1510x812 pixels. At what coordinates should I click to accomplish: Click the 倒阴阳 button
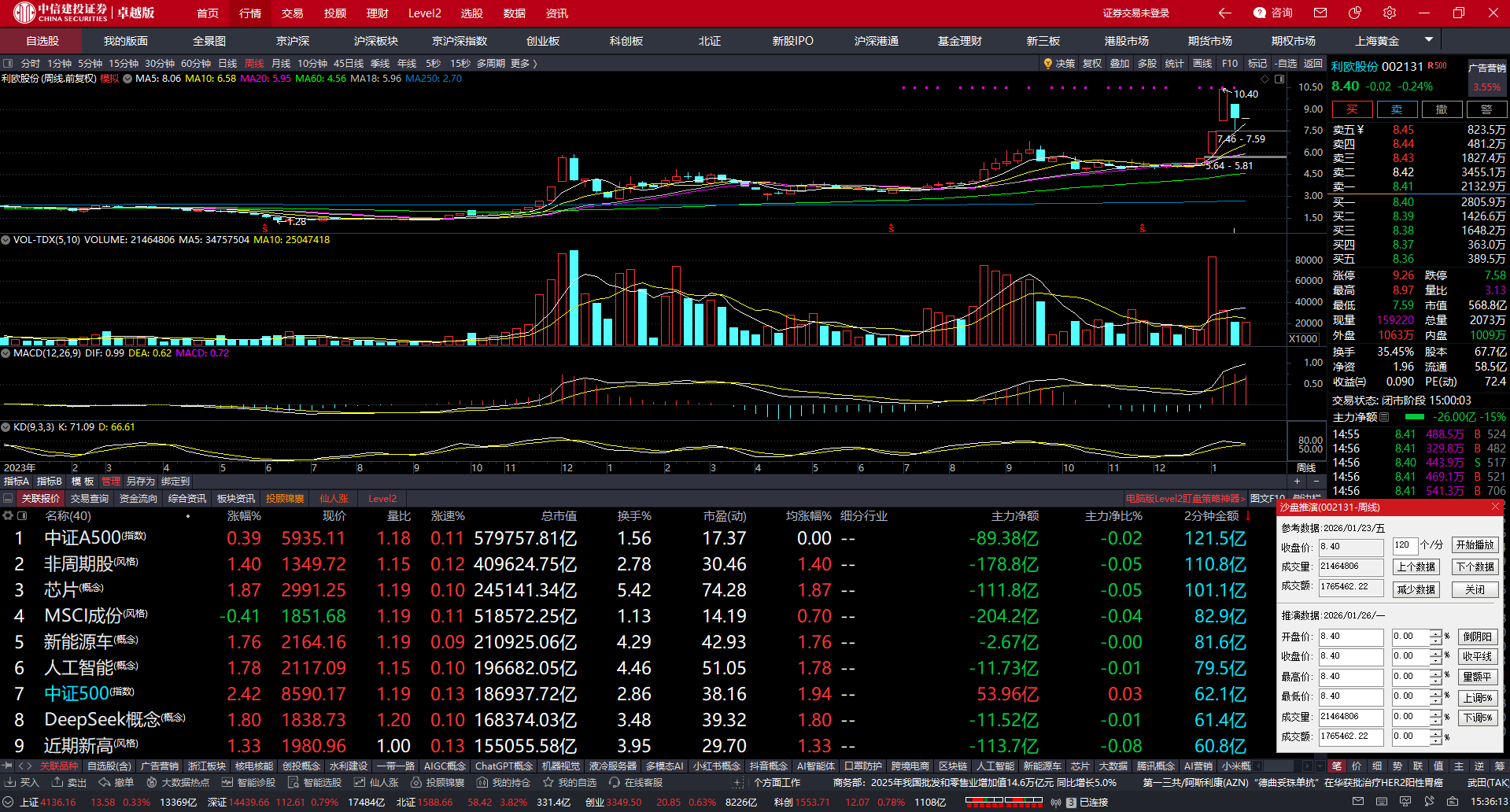click(1478, 637)
